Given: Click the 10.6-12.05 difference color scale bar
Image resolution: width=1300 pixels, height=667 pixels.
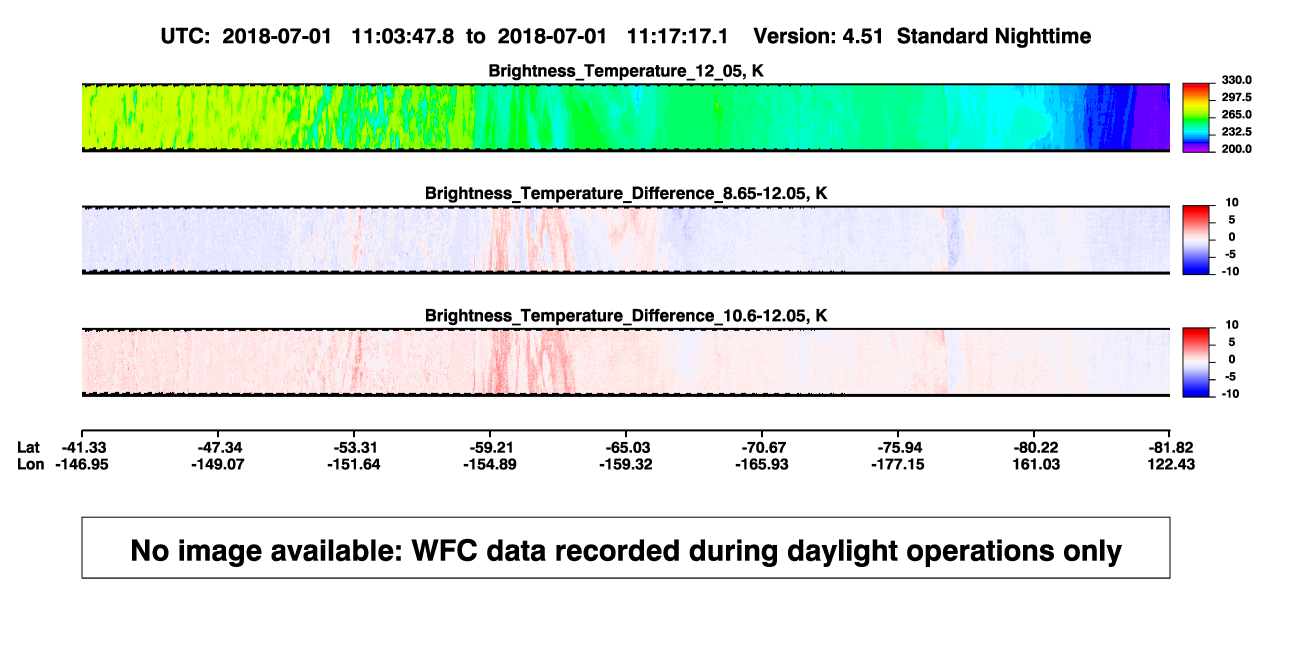Looking at the screenshot, I should point(1196,362).
